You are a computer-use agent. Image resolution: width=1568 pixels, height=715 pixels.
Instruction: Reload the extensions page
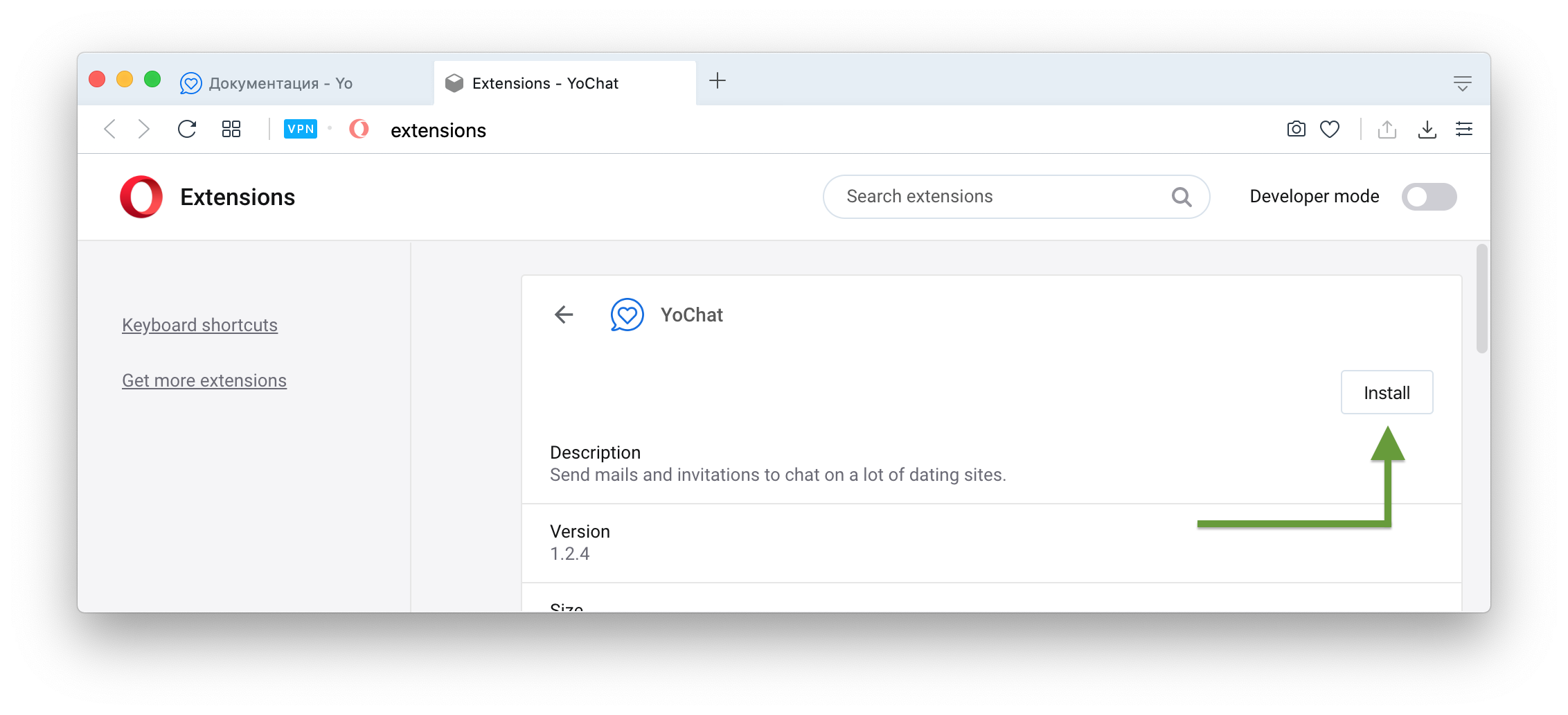point(187,130)
